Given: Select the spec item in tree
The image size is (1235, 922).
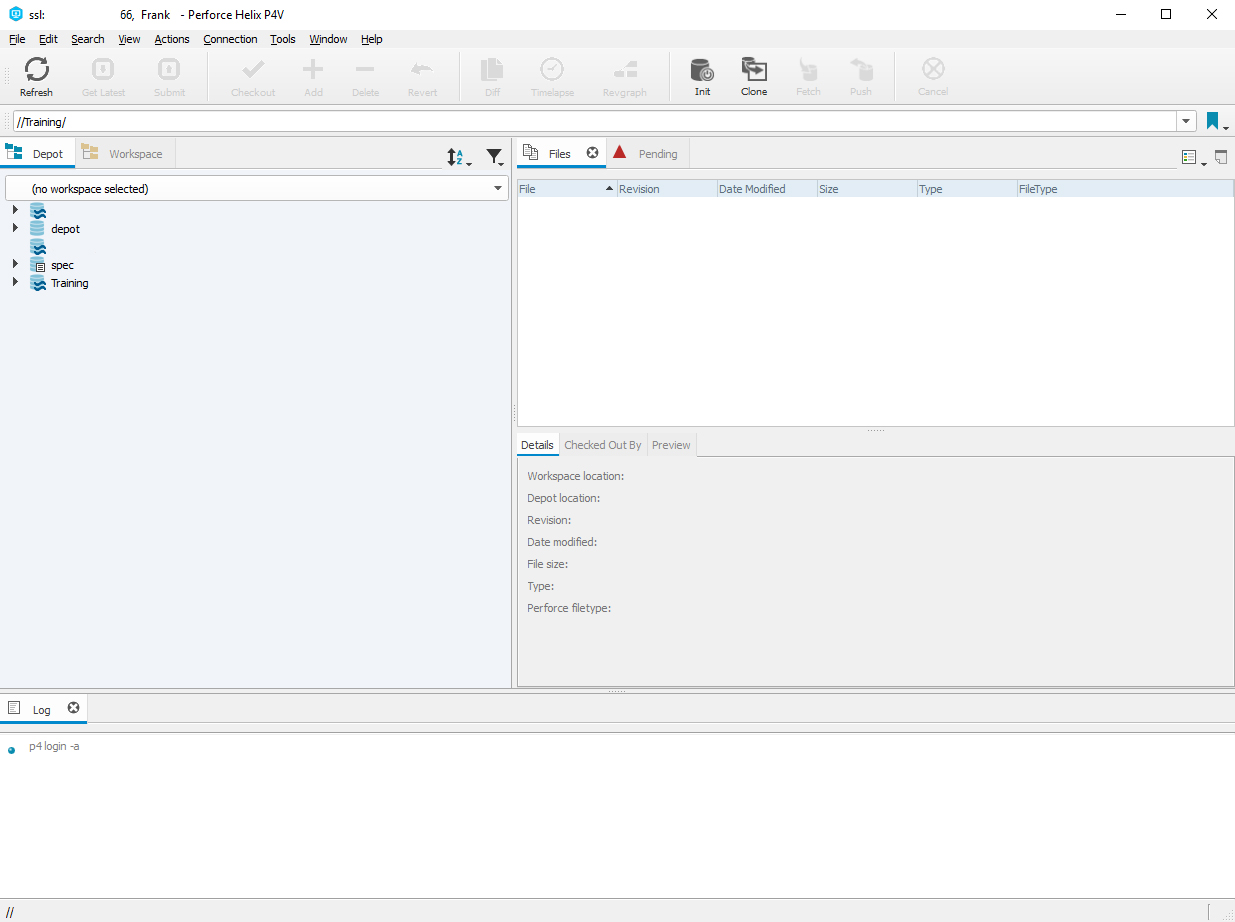Looking at the screenshot, I should tap(62, 265).
